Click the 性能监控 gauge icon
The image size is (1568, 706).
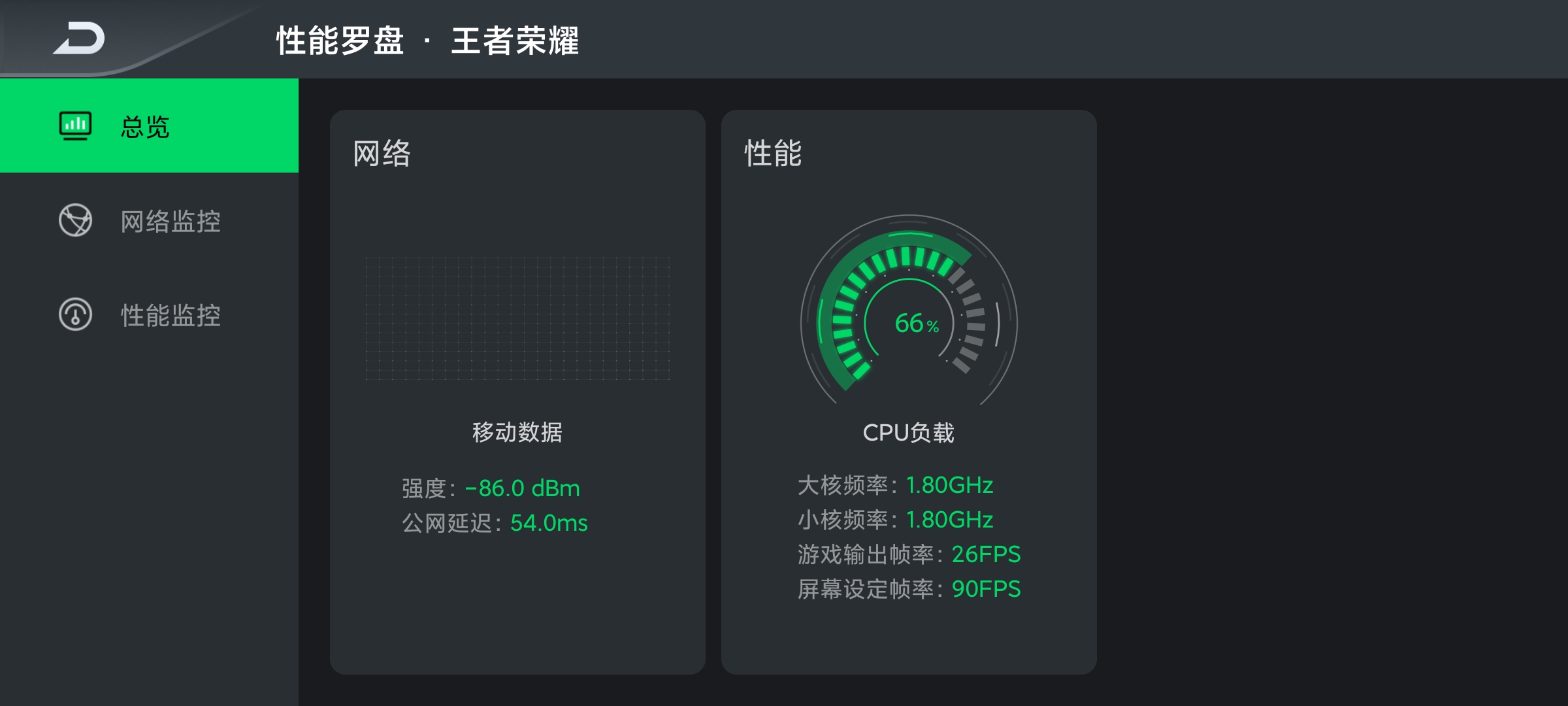pyautogui.click(x=75, y=314)
